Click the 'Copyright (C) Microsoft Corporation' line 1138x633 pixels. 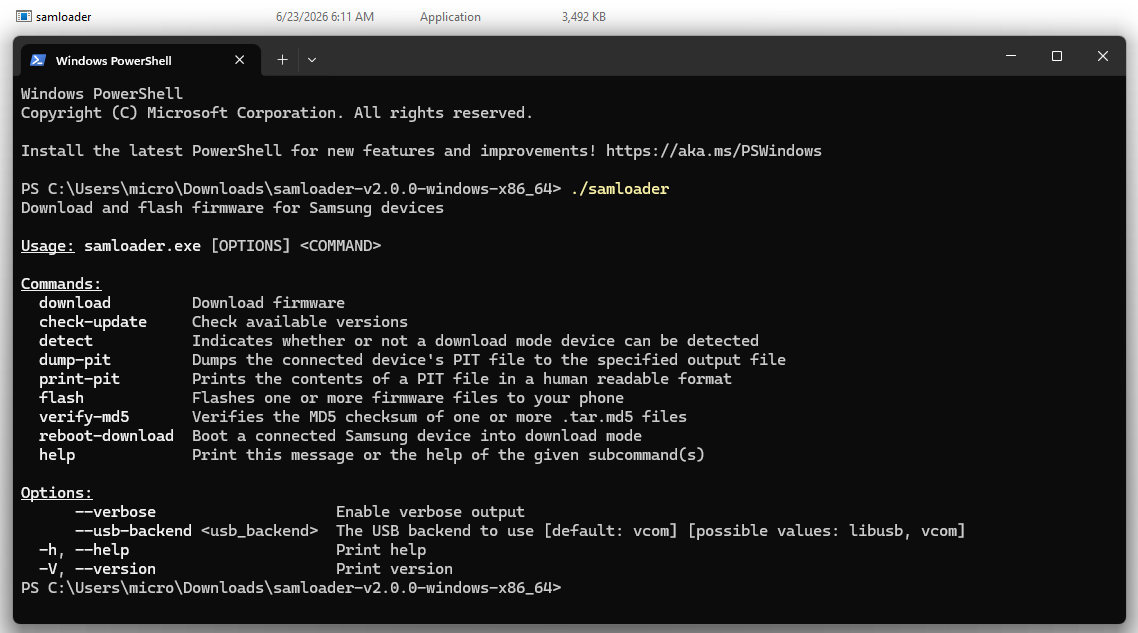pos(277,113)
